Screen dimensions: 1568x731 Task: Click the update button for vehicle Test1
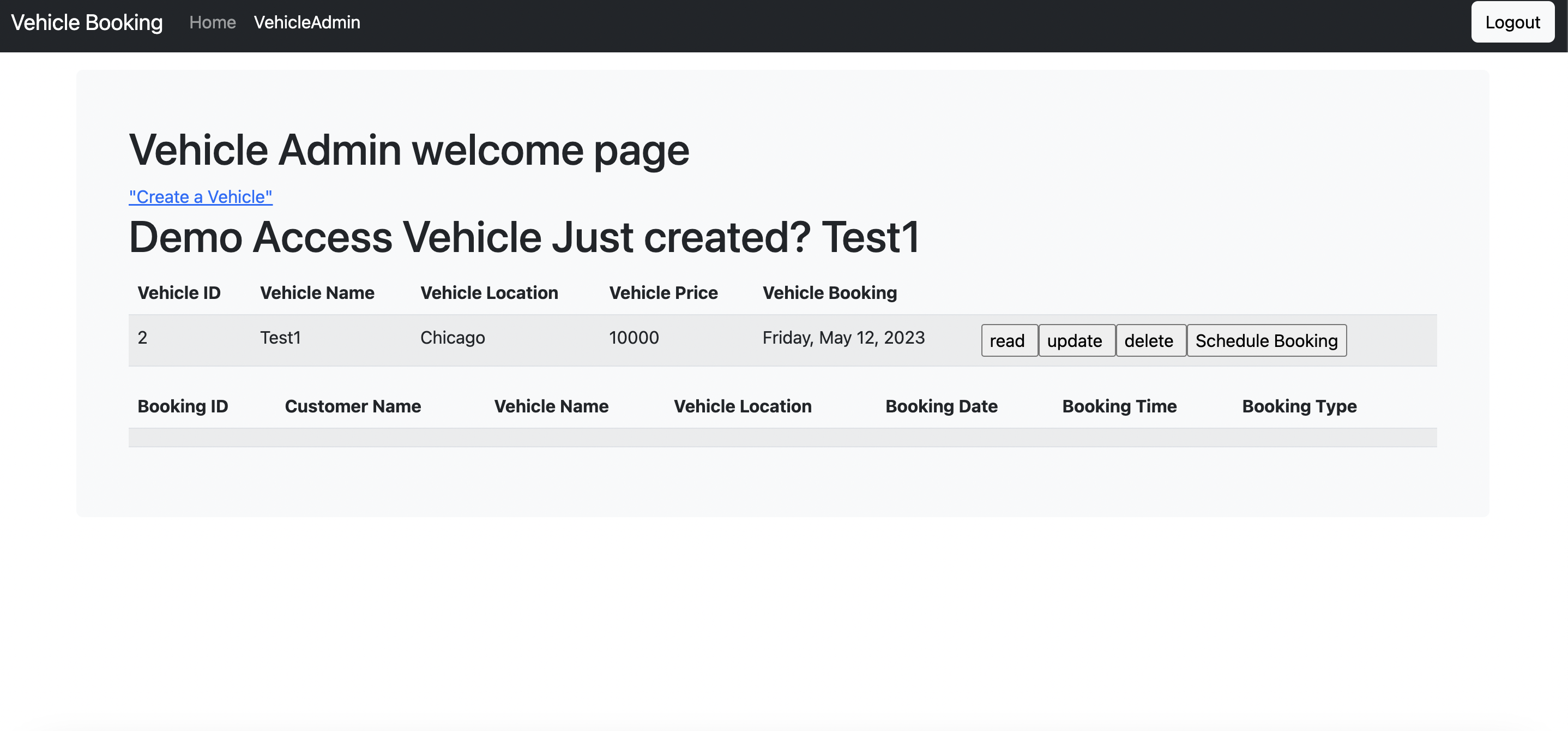[1076, 340]
